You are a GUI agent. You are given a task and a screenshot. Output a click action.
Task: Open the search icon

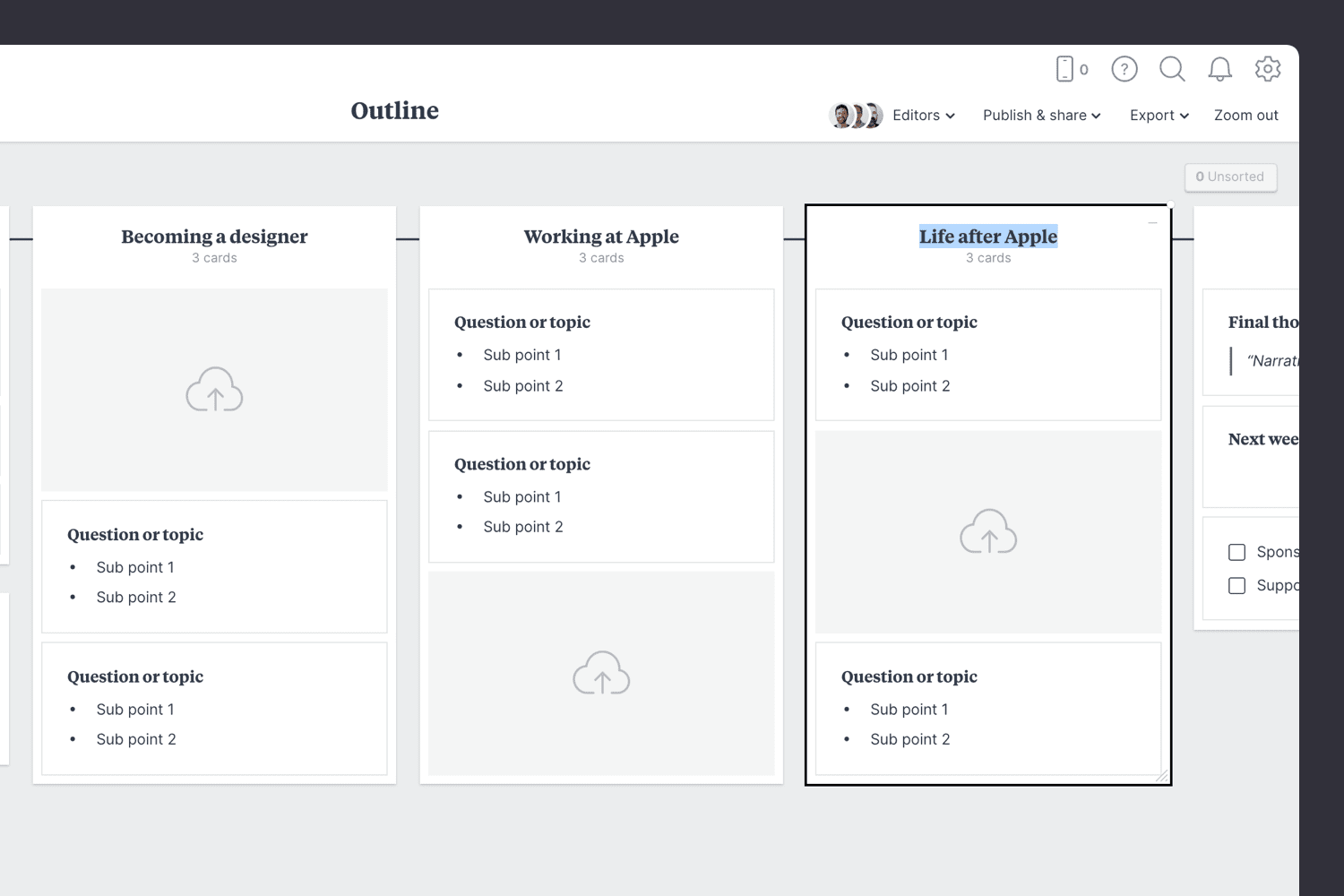(1172, 69)
